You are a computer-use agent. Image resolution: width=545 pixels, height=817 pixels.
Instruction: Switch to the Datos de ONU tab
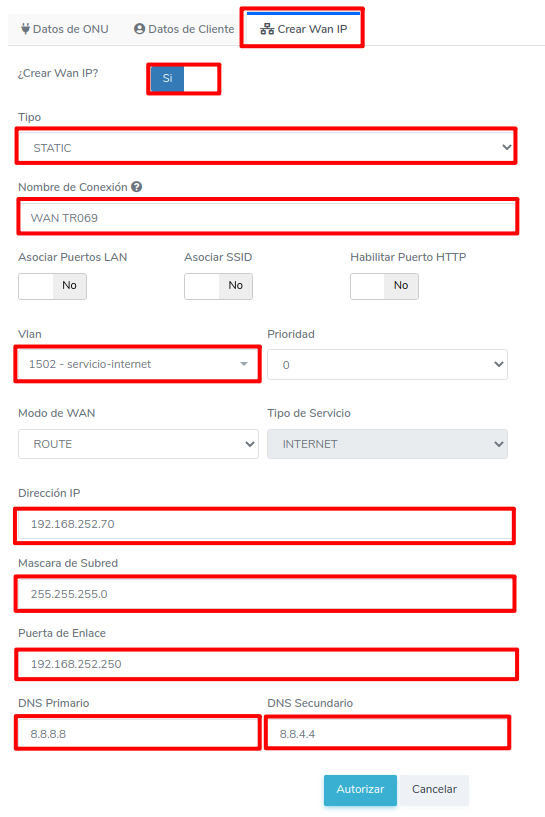[65, 29]
